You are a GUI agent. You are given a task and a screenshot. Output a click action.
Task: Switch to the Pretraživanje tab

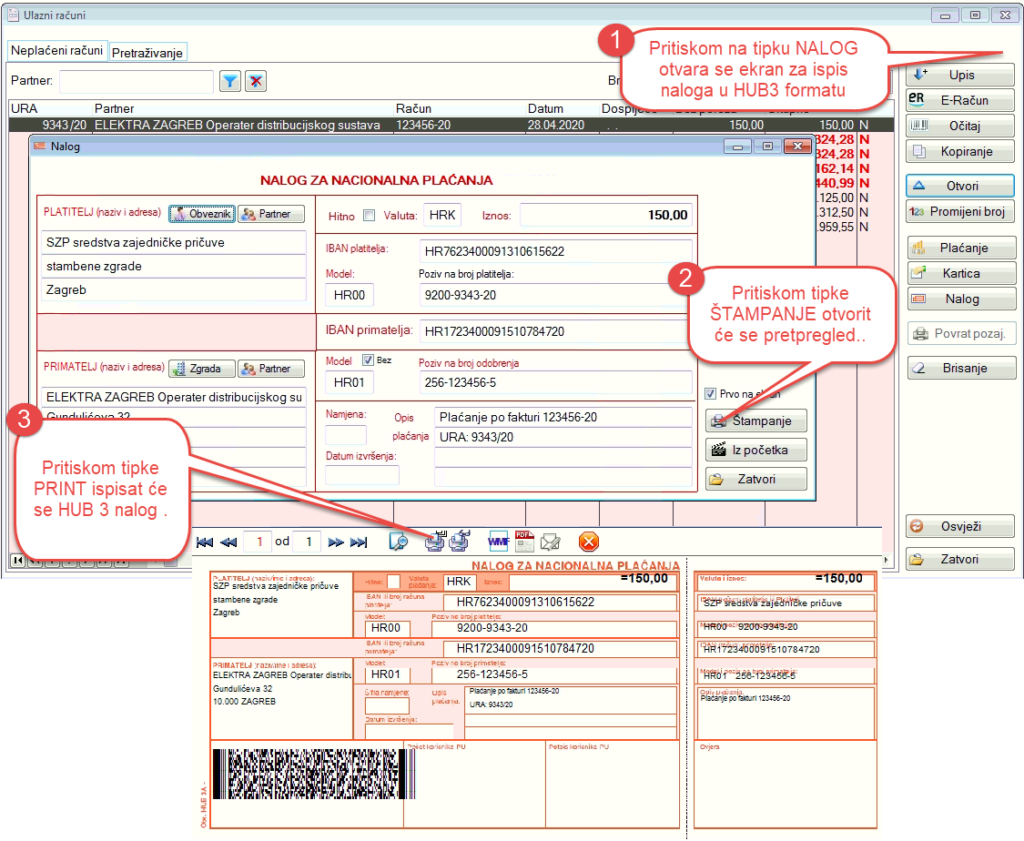[x=148, y=52]
